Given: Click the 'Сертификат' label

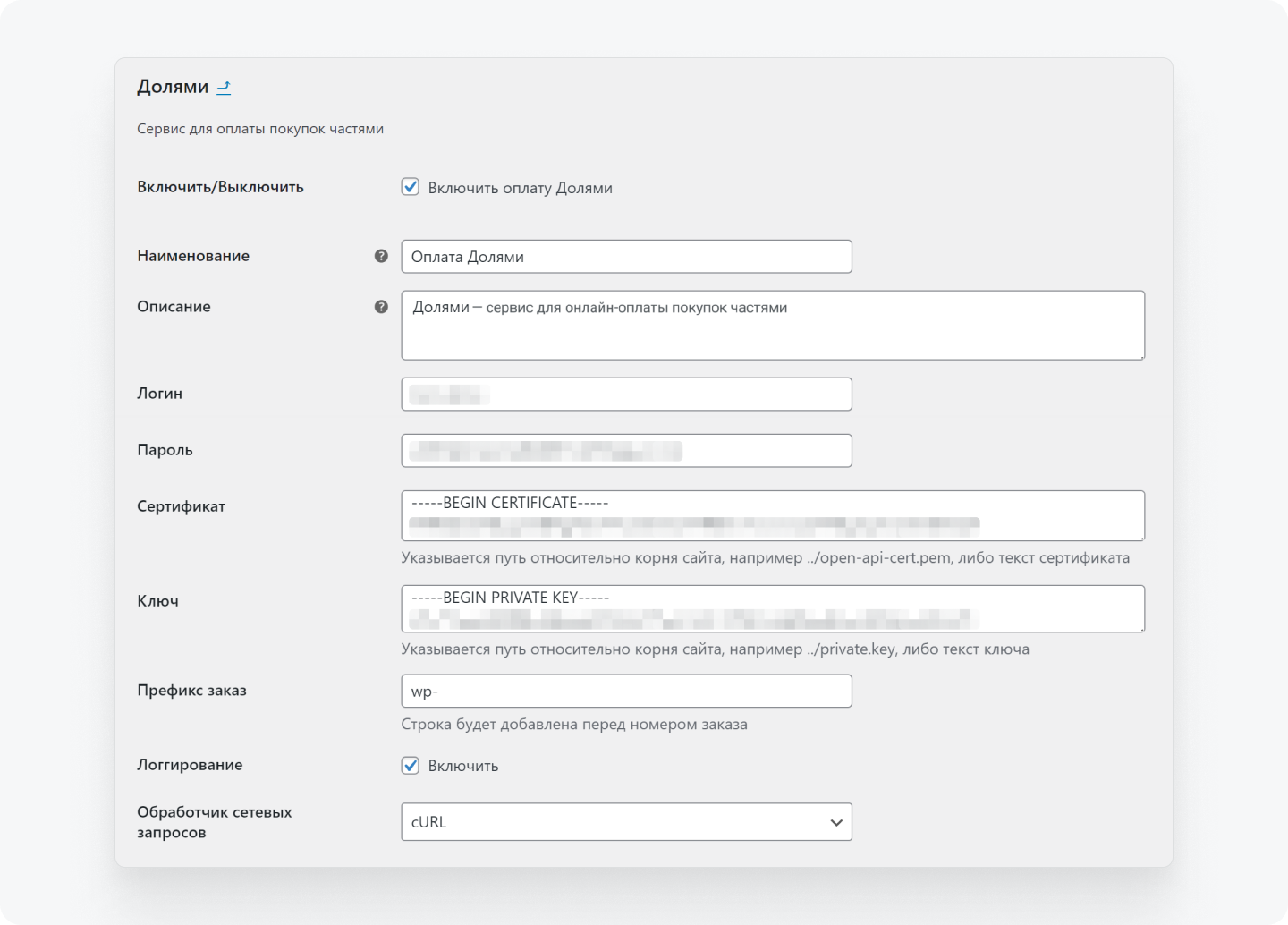Looking at the screenshot, I should pyautogui.click(x=181, y=506).
